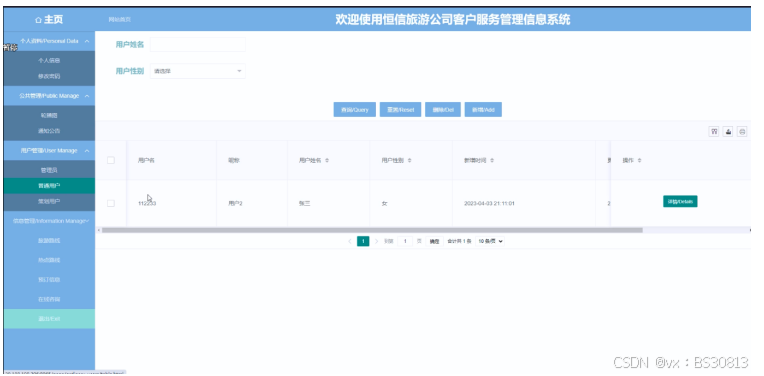This screenshot has height=376, width=764.
Task: Open 个人信息 in the sidebar
Action: (49, 61)
